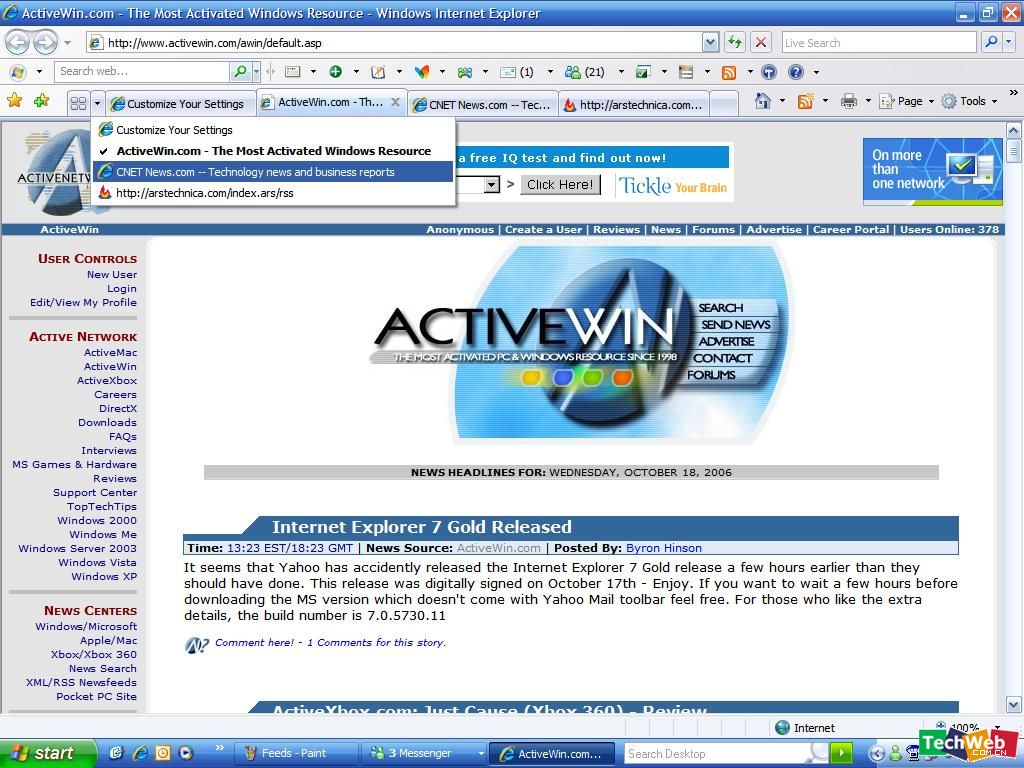Click the pencil notepad toolbar icon

coord(378,72)
